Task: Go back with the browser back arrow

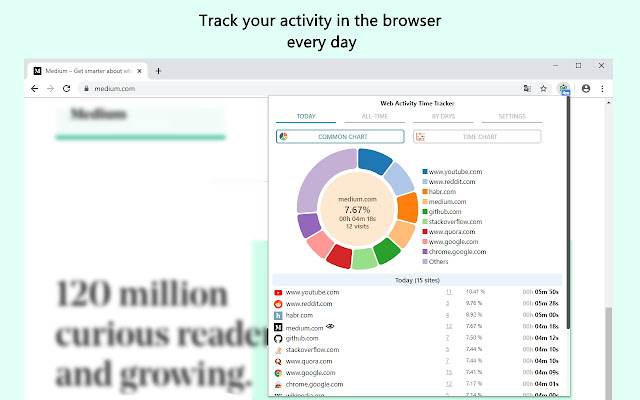Action: [x=34, y=89]
